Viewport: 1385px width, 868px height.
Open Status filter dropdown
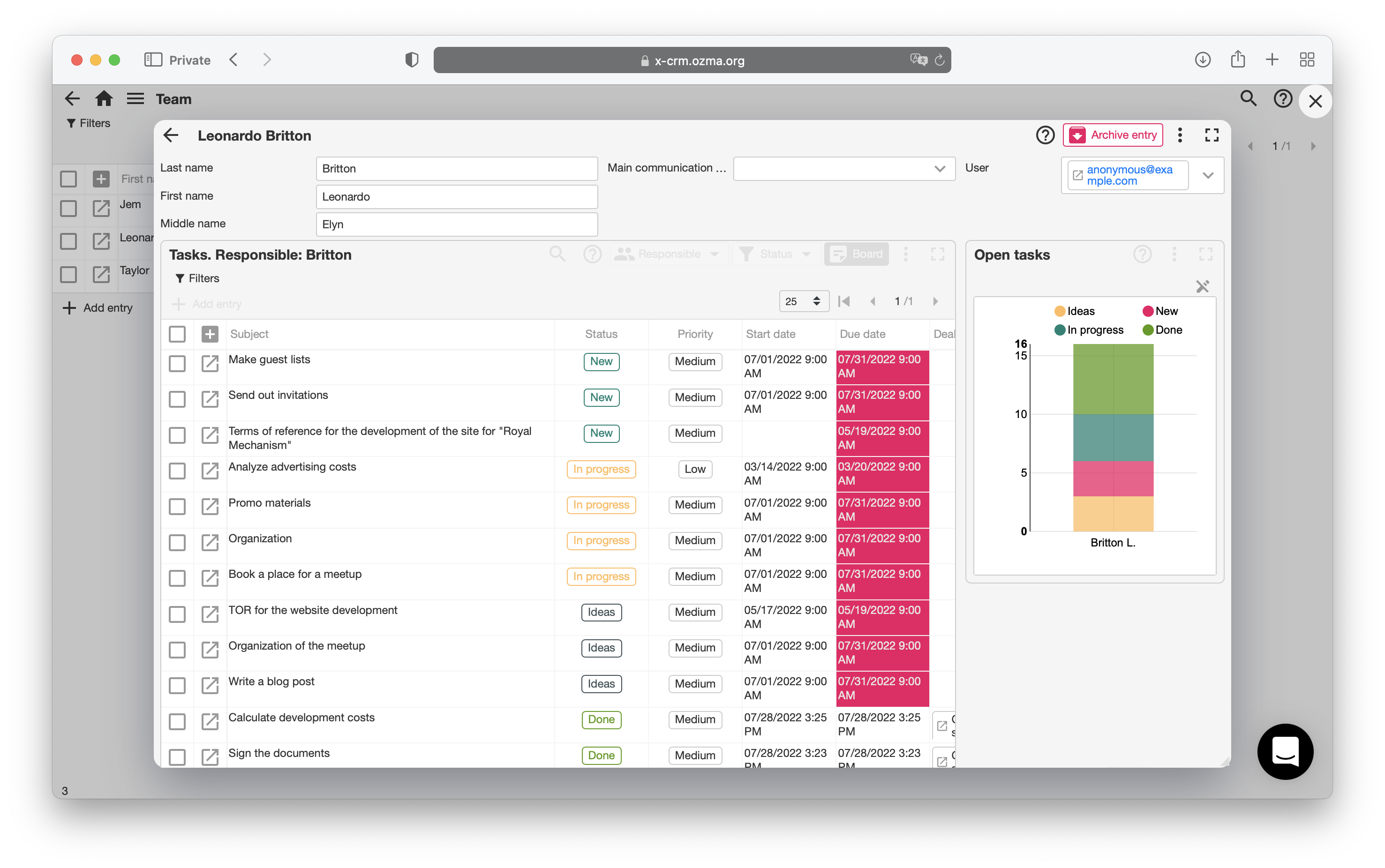776,254
